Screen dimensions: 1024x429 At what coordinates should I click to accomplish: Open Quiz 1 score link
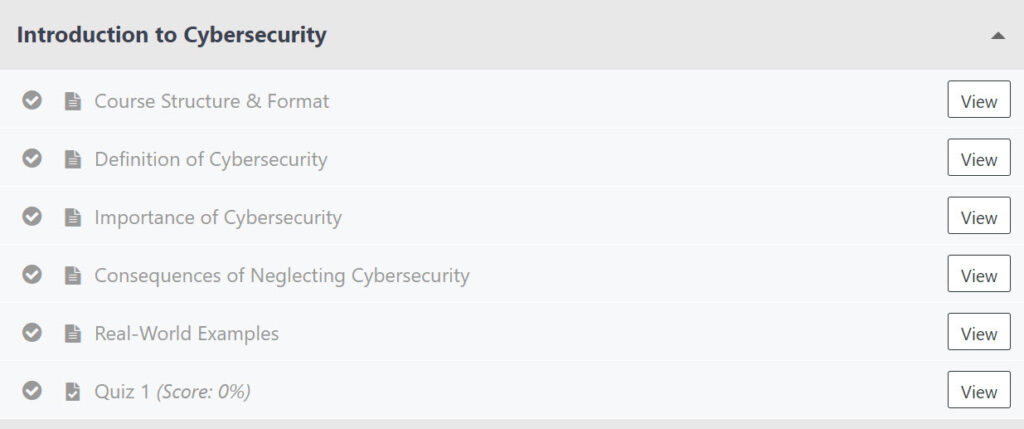(172, 391)
